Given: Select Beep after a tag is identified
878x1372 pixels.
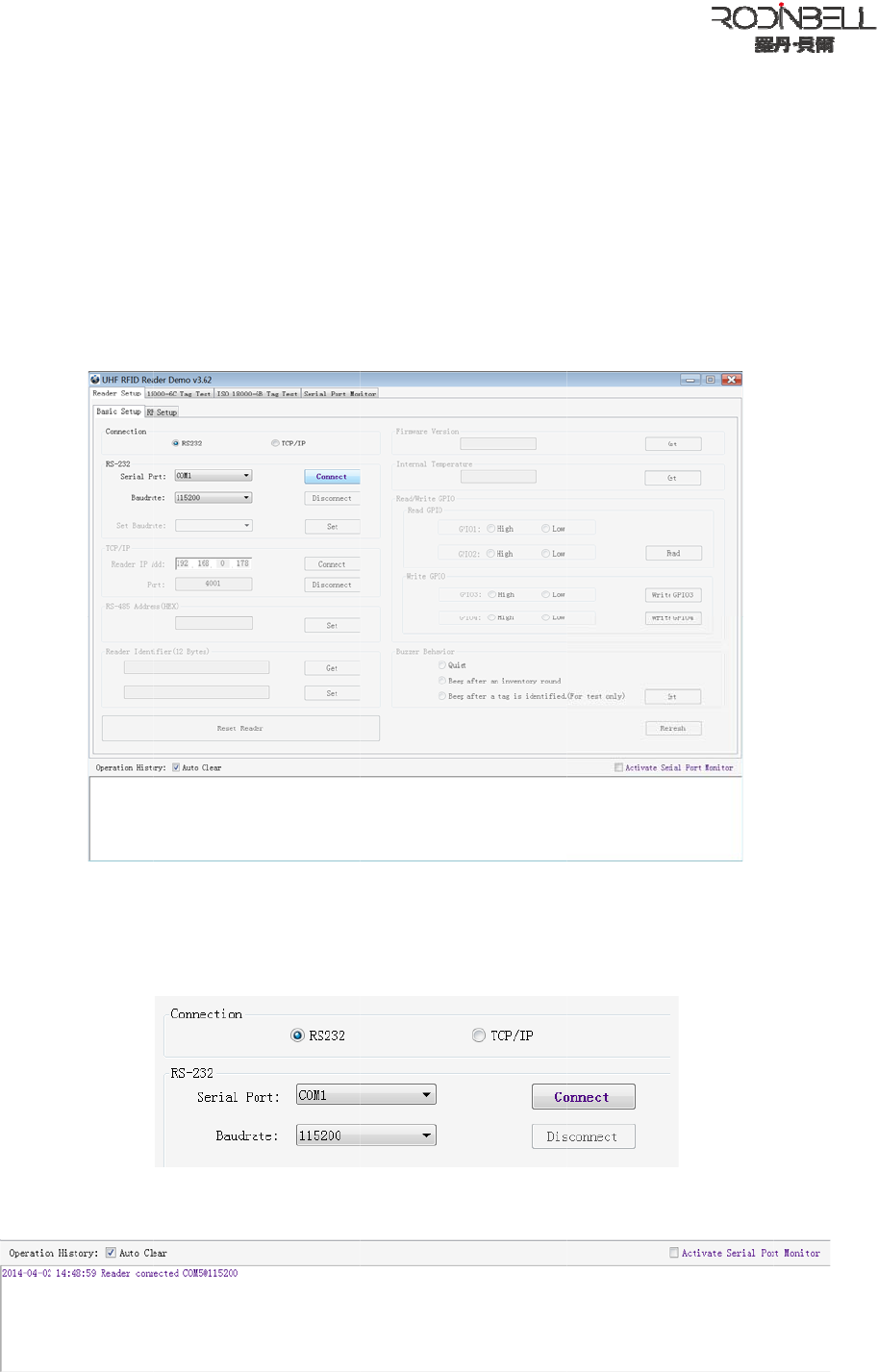Looking at the screenshot, I should pos(442,696).
